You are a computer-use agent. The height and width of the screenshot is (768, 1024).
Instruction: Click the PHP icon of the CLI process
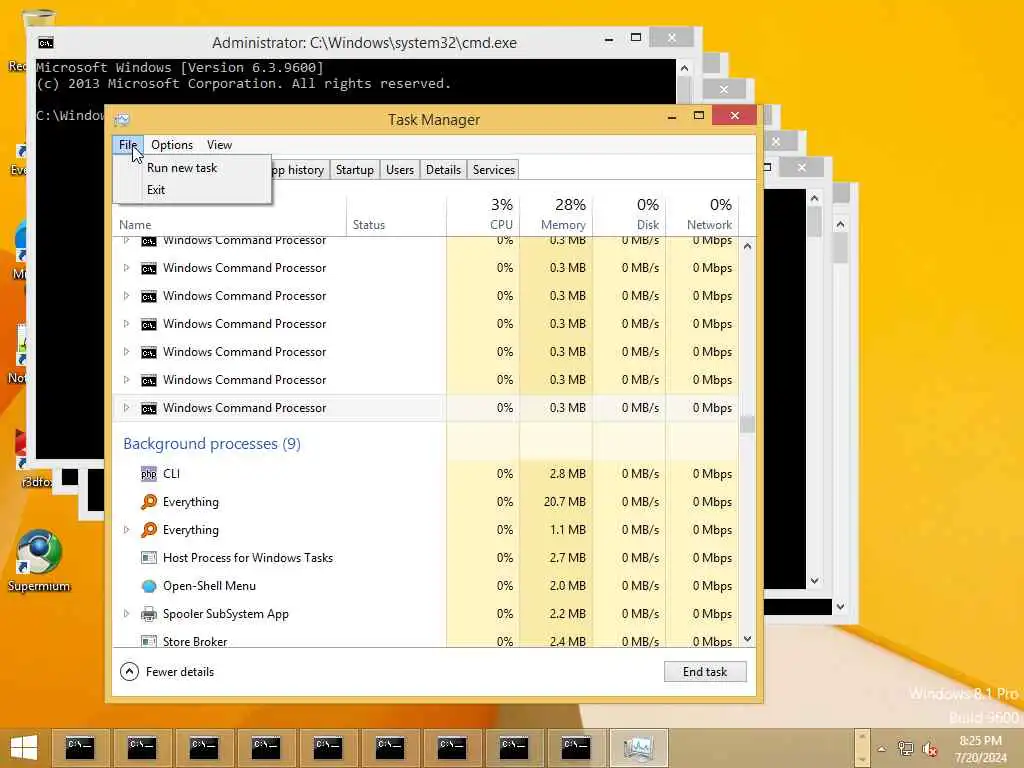pos(149,474)
